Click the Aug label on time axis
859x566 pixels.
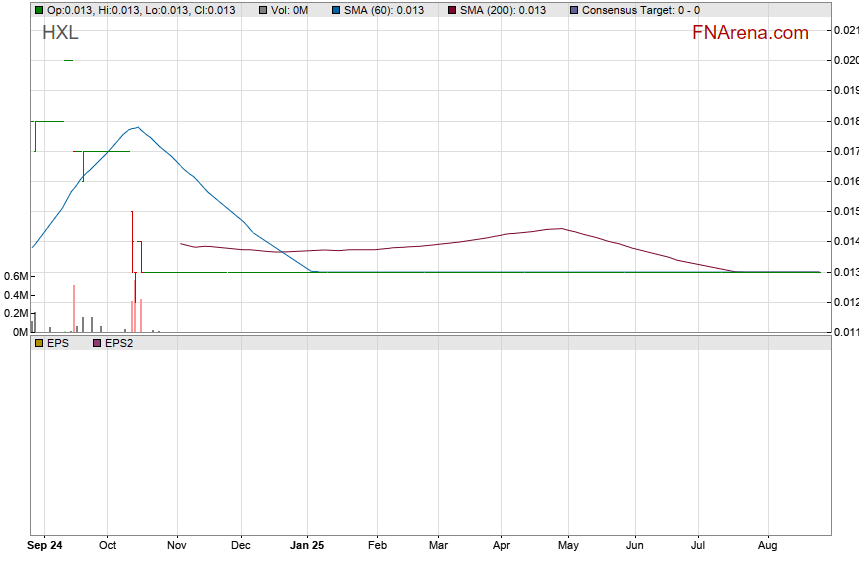(x=768, y=546)
